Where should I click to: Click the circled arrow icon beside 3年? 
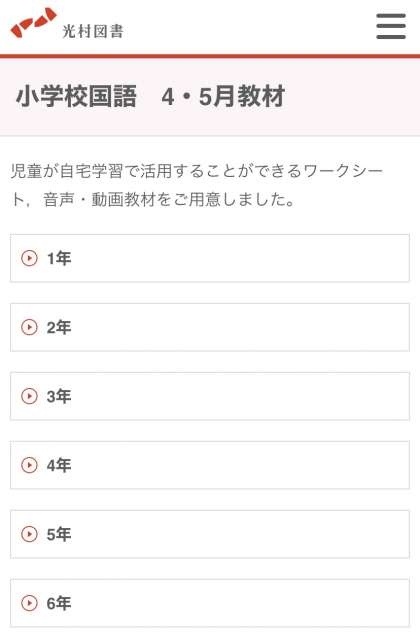tap(29, 396)
